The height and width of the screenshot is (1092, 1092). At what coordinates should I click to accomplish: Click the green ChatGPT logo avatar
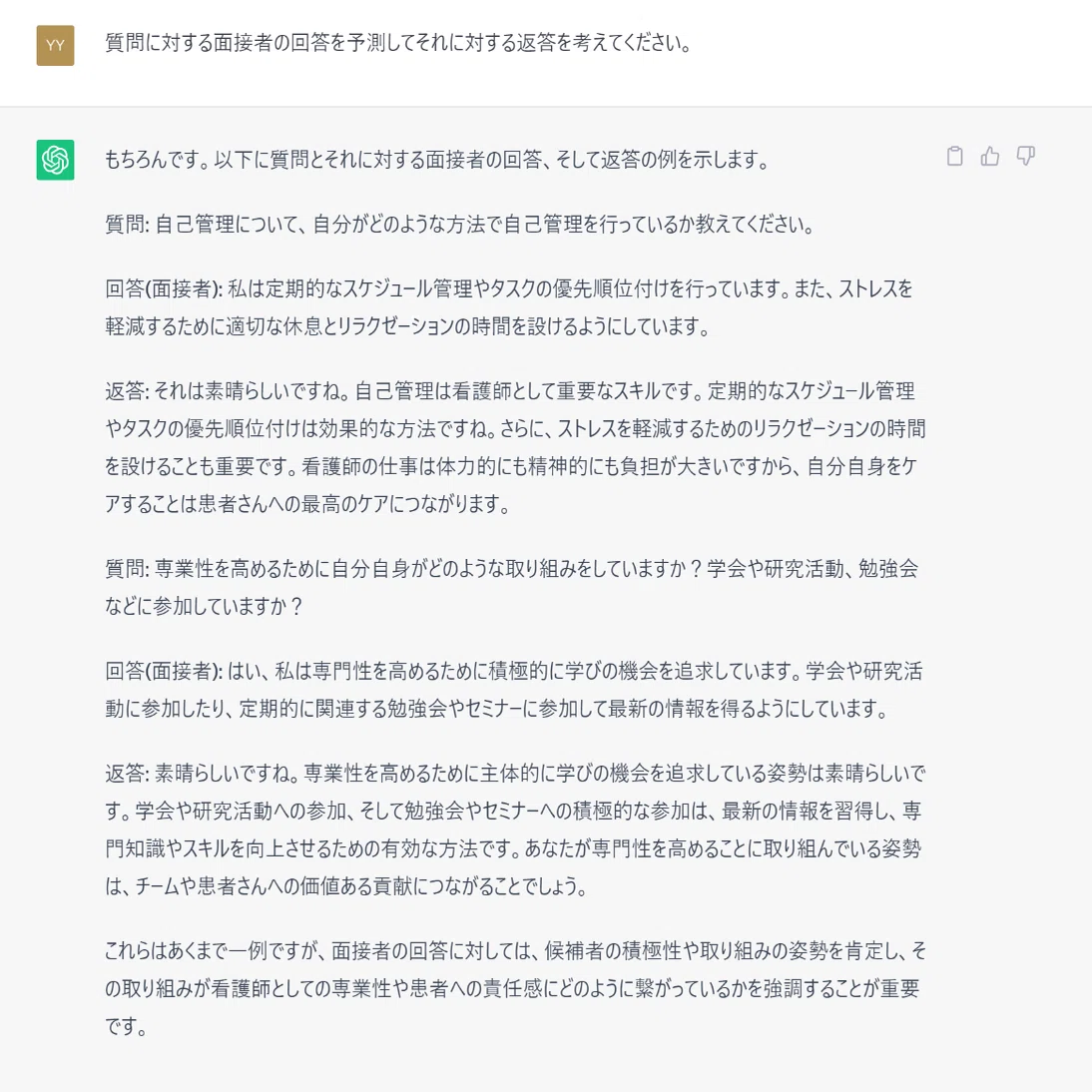(x=55, y=160)
